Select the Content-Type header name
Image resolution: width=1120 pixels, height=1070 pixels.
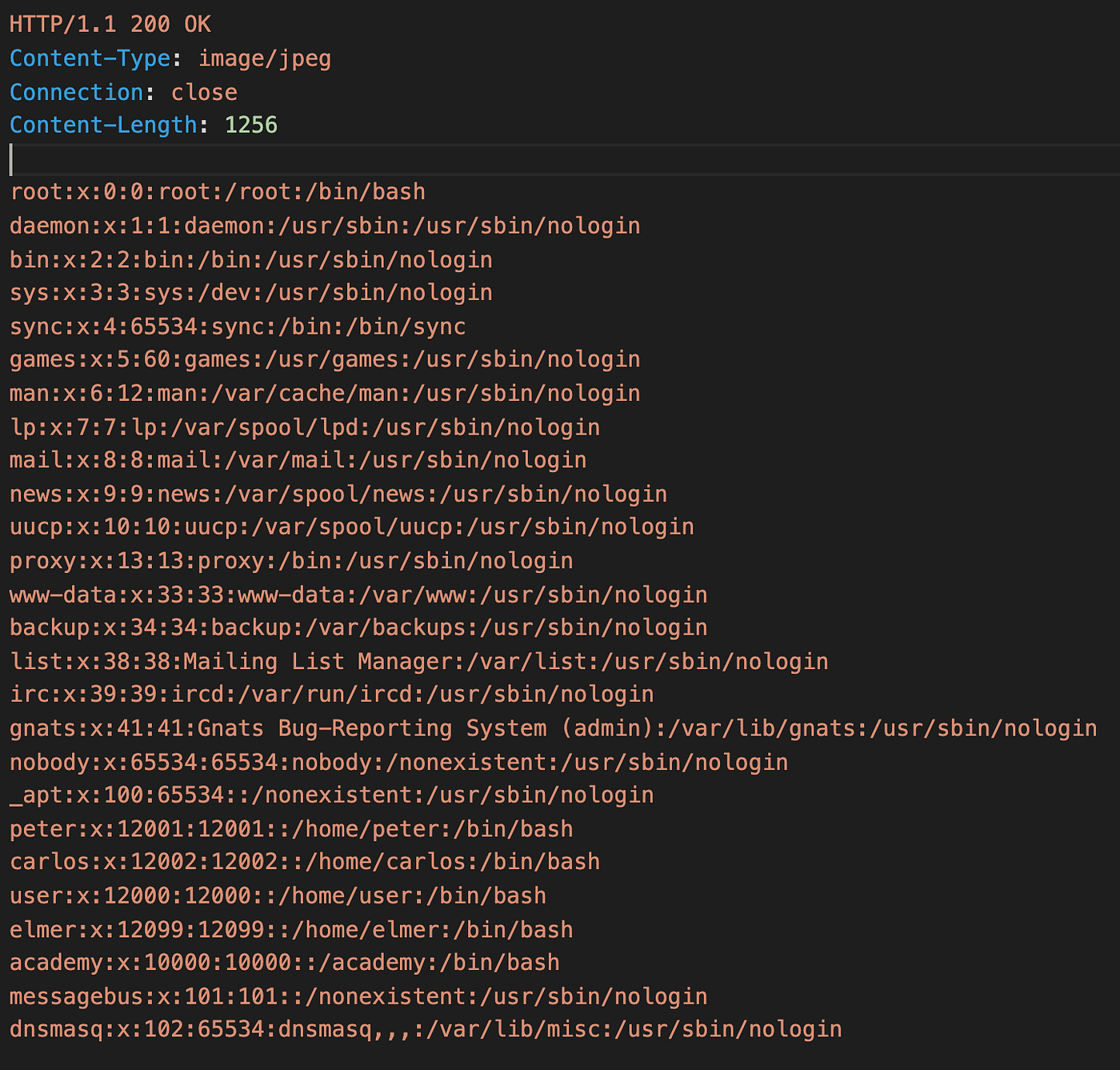pyautogui.click(x=90, y=58)
